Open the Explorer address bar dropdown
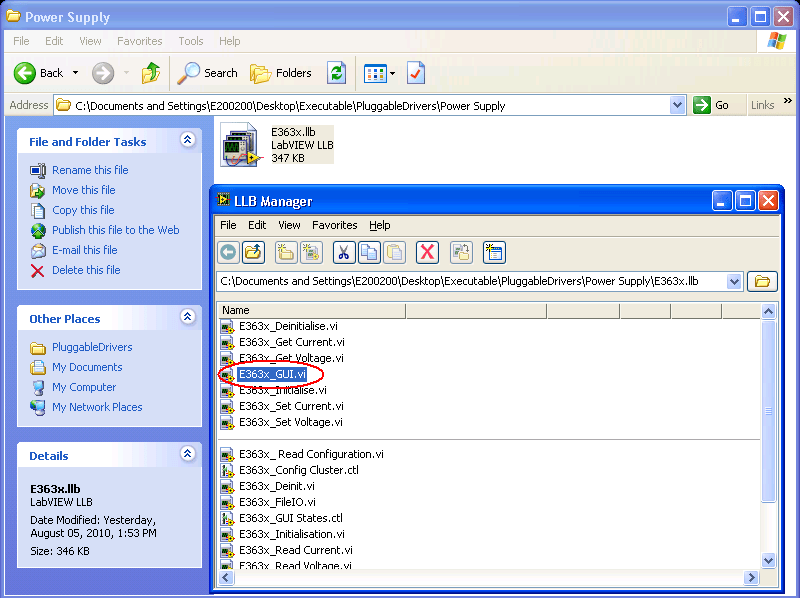800x598 pixels. [x=677, y=106]
